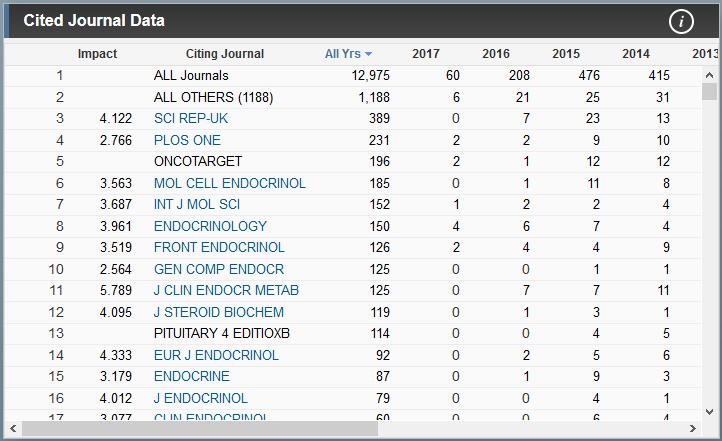722x441 pixels.
Task: Click the vertical scrollbar down arrow
Action: (x=710, y=411)
